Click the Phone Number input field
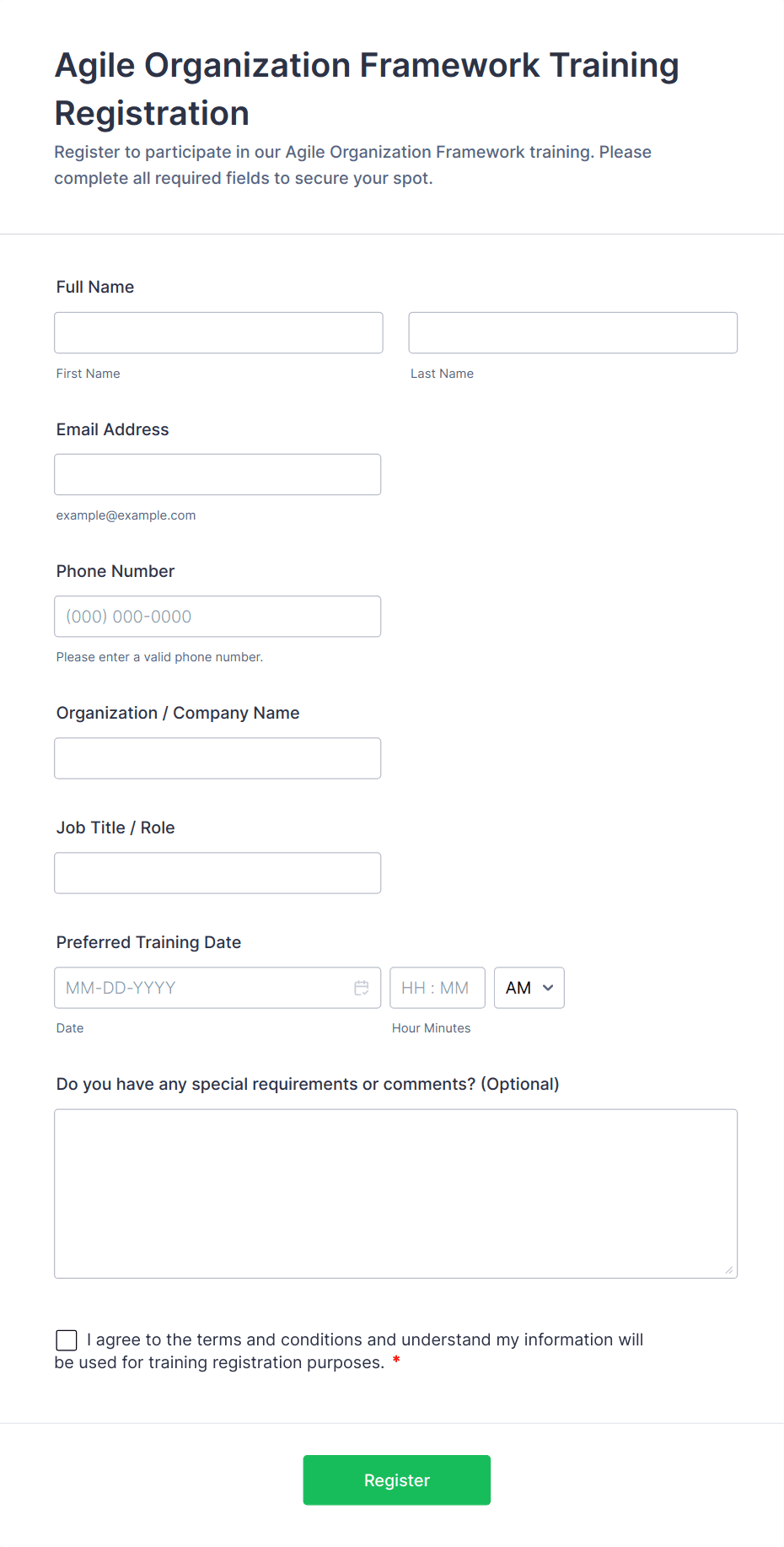 click(217, 617)
